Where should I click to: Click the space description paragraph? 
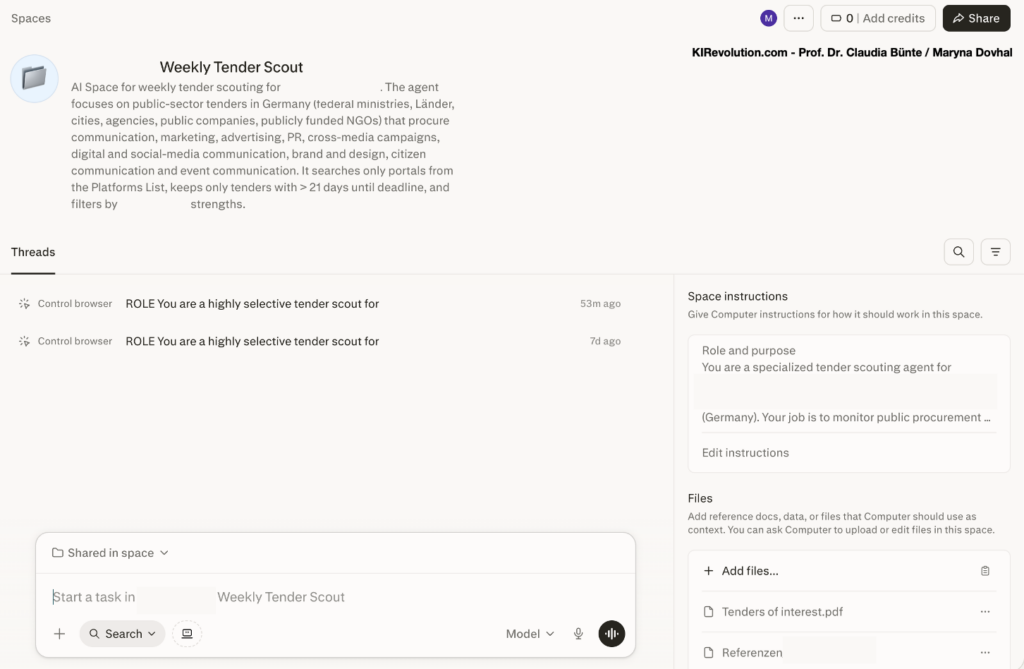coord(263,145)
